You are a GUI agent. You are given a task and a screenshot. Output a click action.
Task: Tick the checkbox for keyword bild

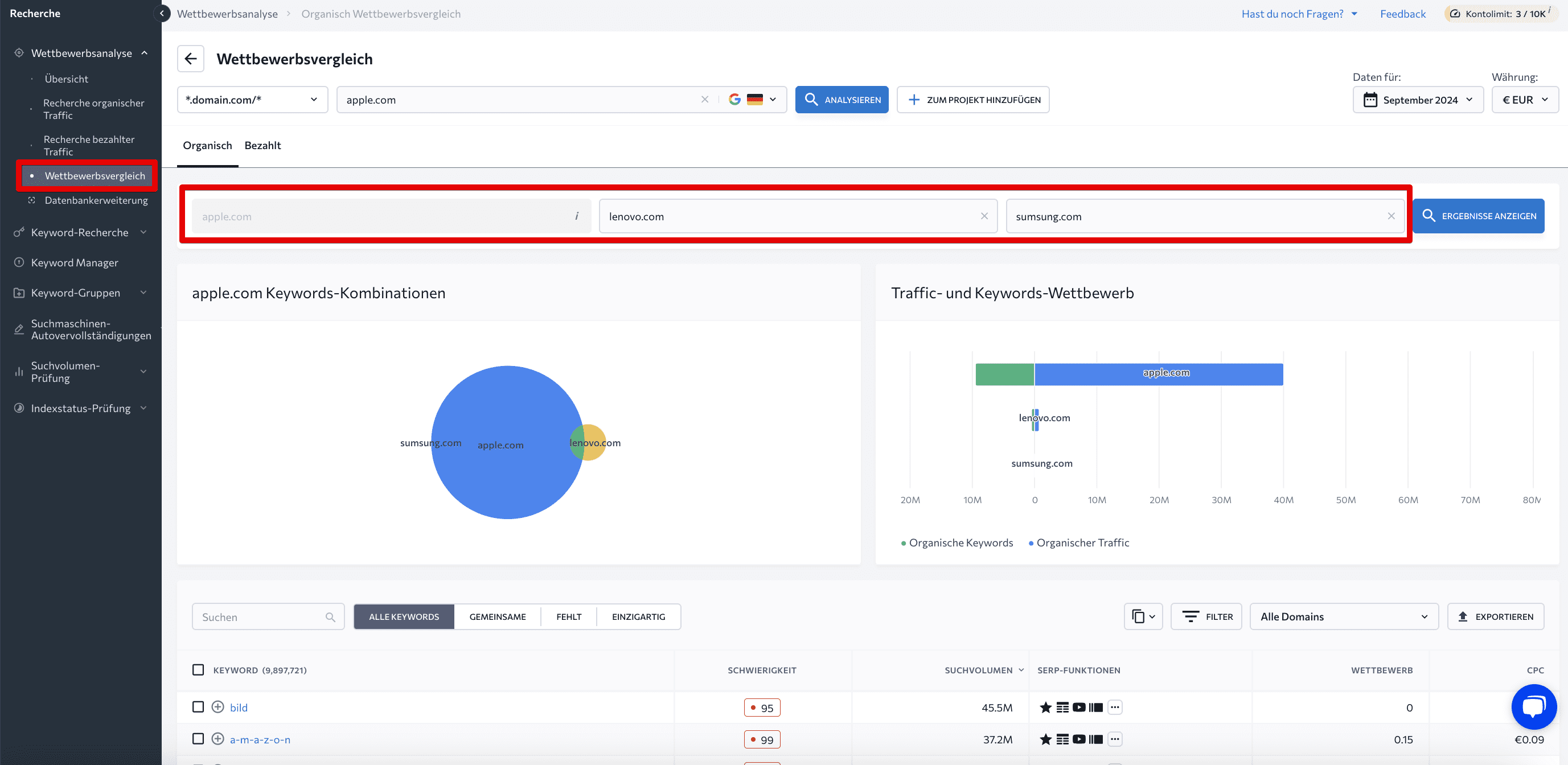click(x=198, y=706)
